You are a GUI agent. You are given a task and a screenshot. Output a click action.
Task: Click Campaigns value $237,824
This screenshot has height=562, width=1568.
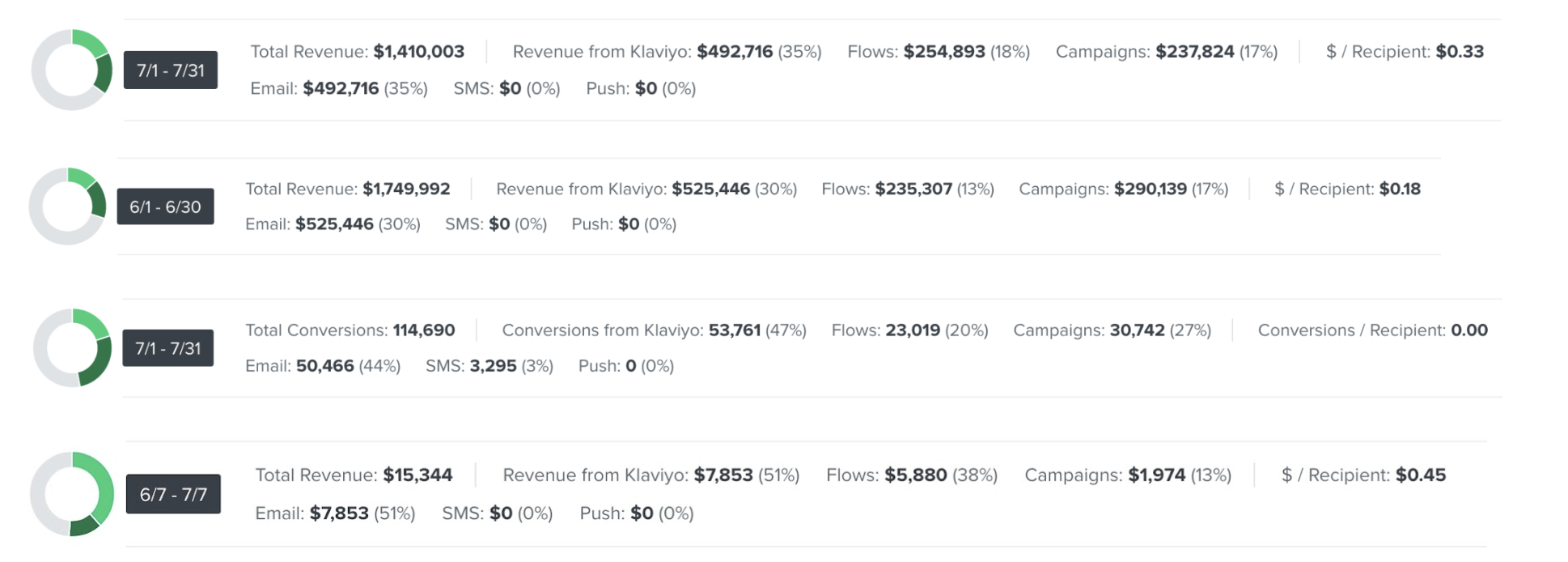[x=1195, y=52]
